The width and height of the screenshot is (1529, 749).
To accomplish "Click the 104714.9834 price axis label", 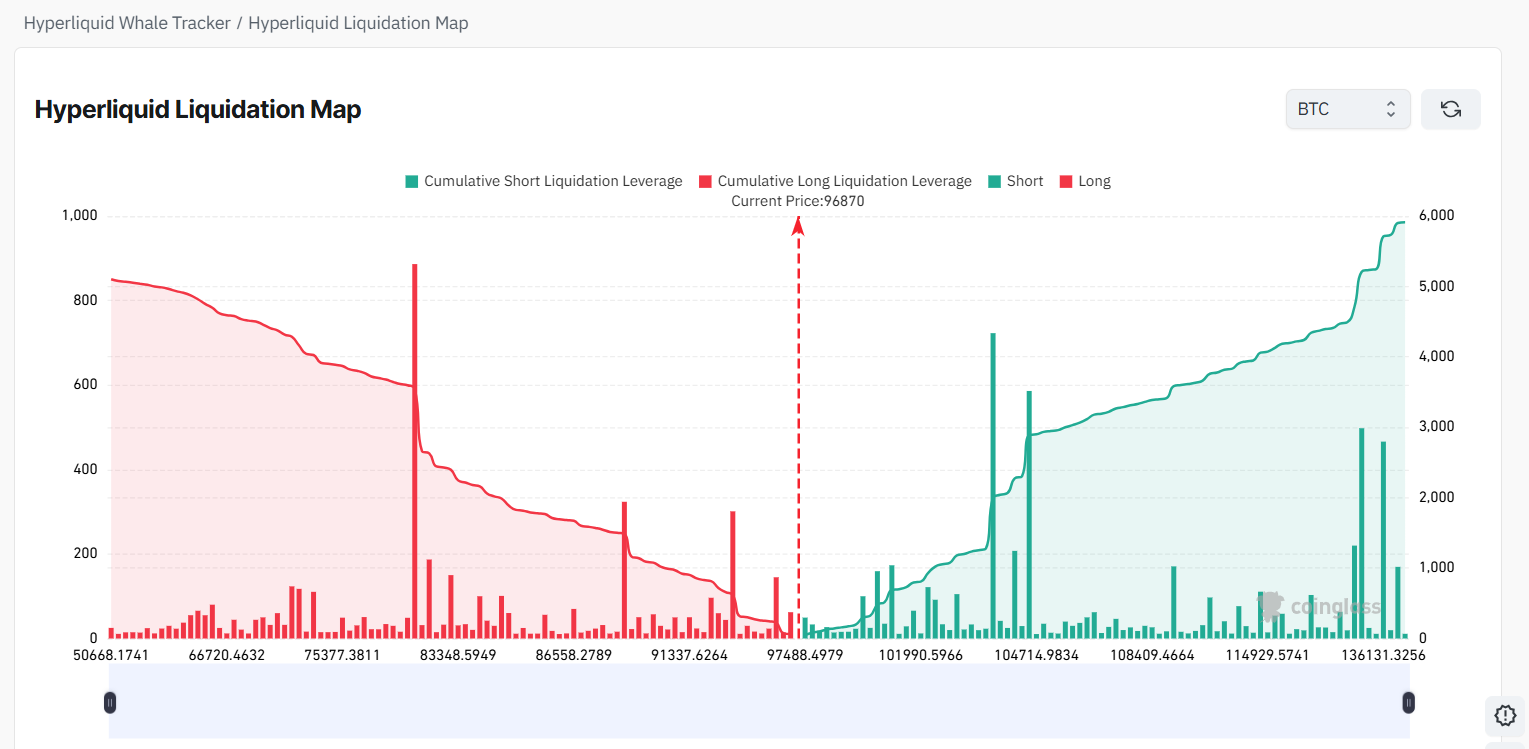I will click(x=1037, y=655).
